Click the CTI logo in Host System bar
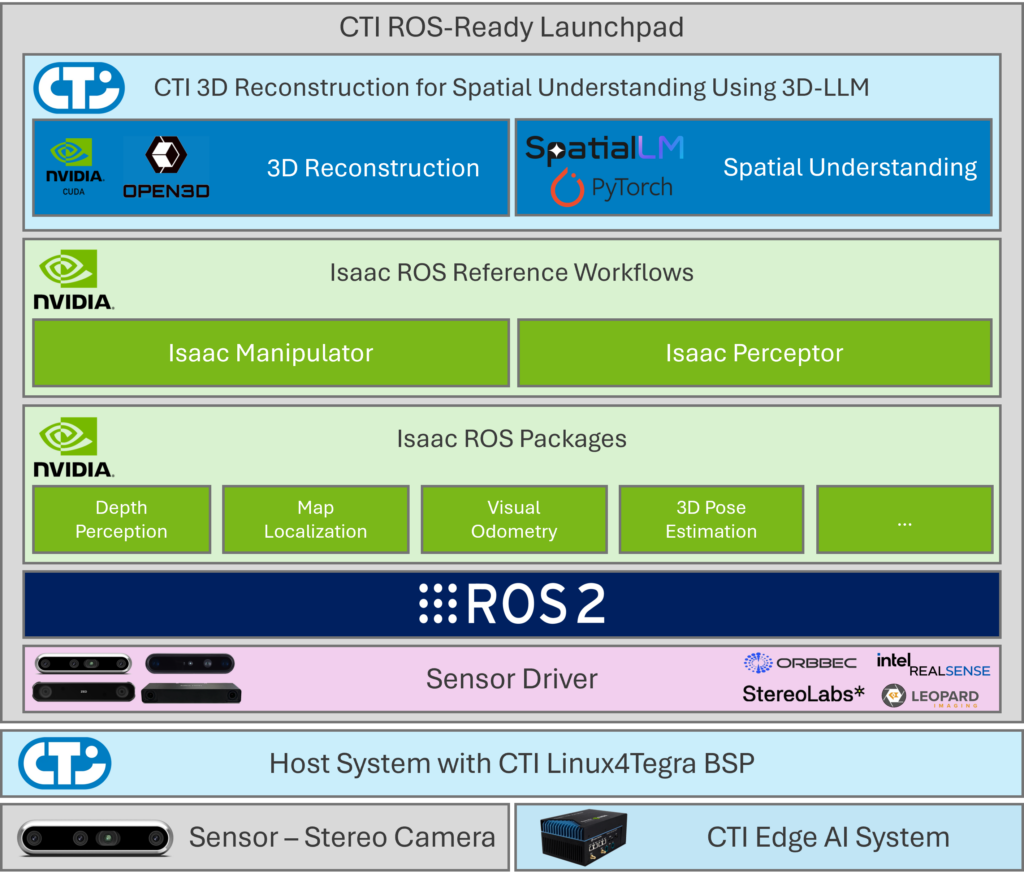Image resolution: width=1024 pixels, height=873 pixels. 65,763
